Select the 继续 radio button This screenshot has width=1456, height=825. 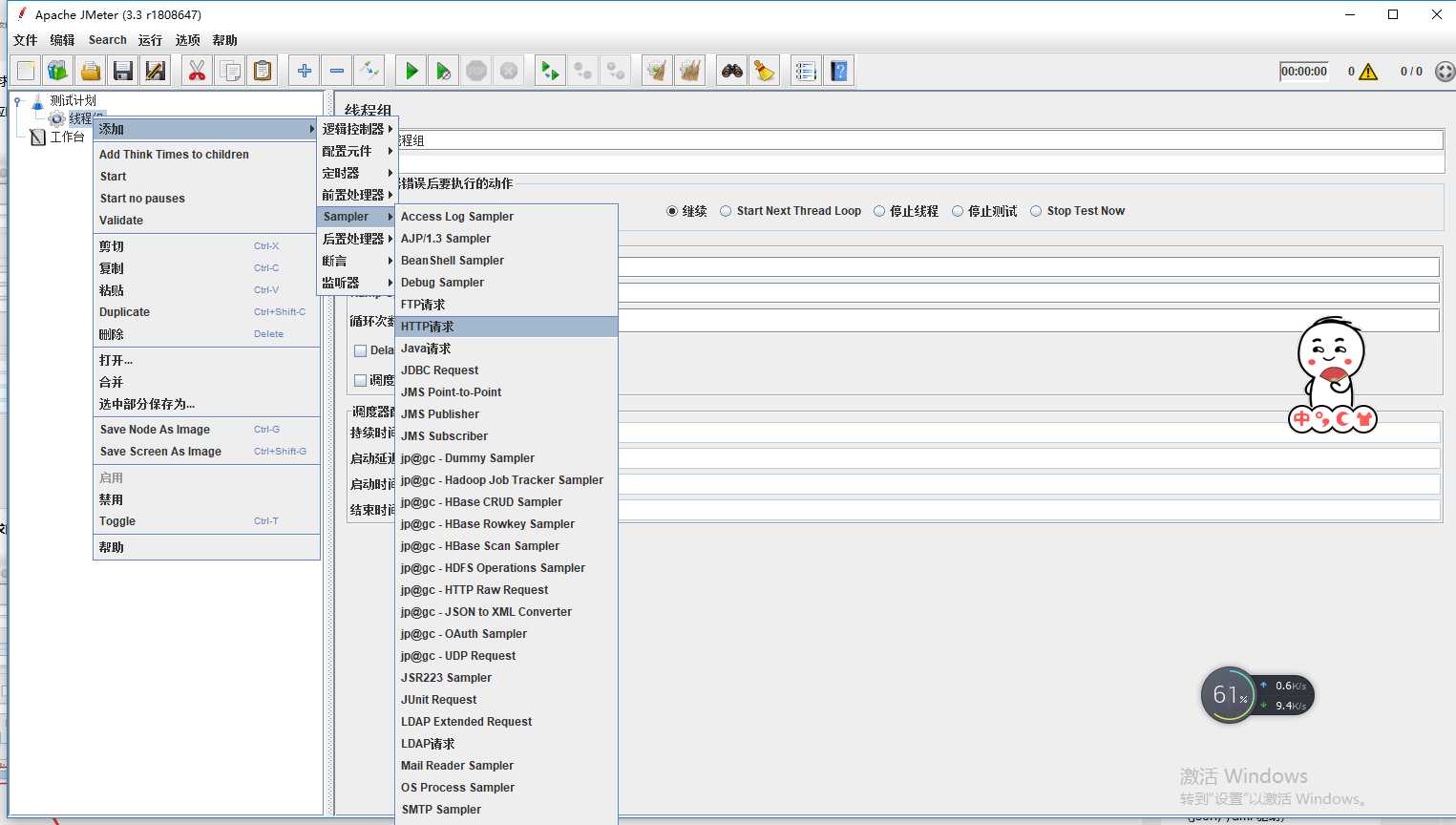coord(672,211)
